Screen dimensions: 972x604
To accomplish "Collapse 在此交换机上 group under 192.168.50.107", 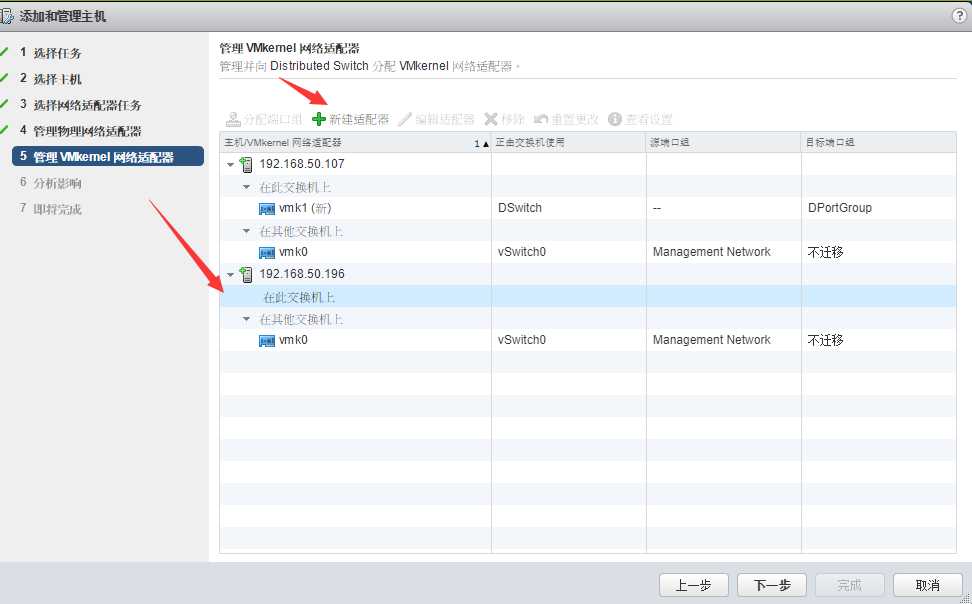I will [x=246, y=187].
